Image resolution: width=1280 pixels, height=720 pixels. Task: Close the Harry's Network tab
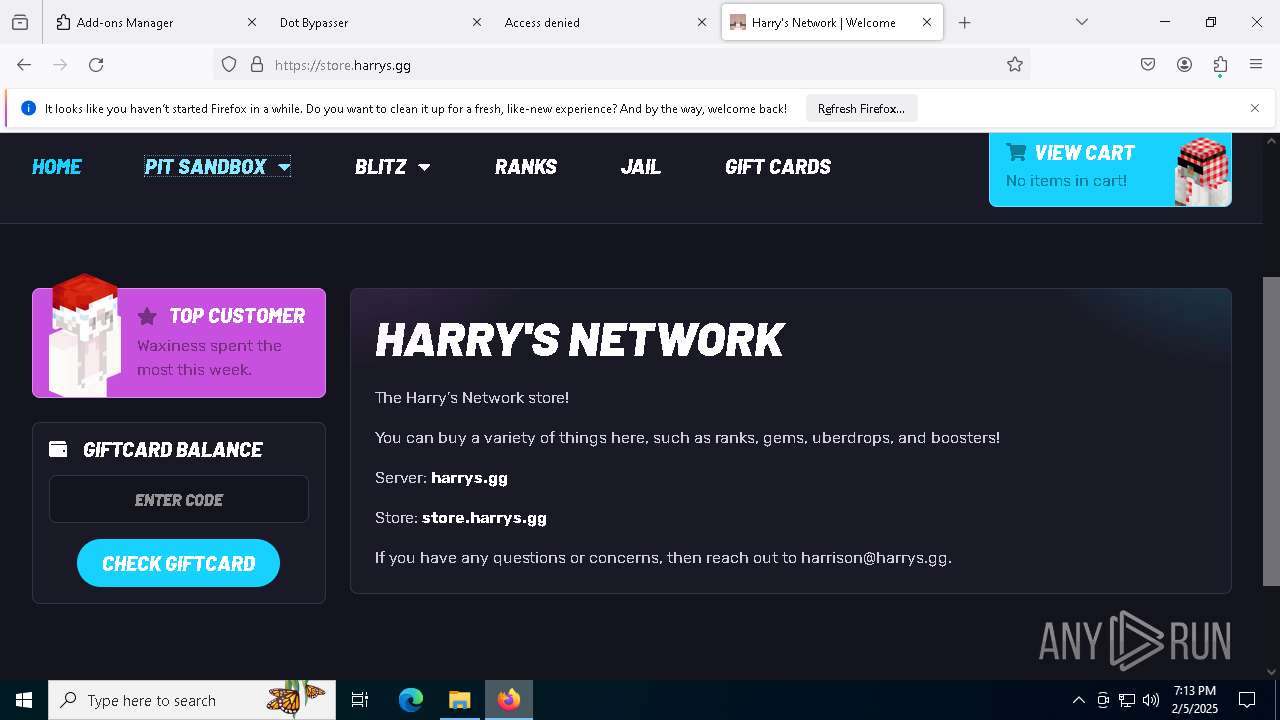(x=927, y=22)
